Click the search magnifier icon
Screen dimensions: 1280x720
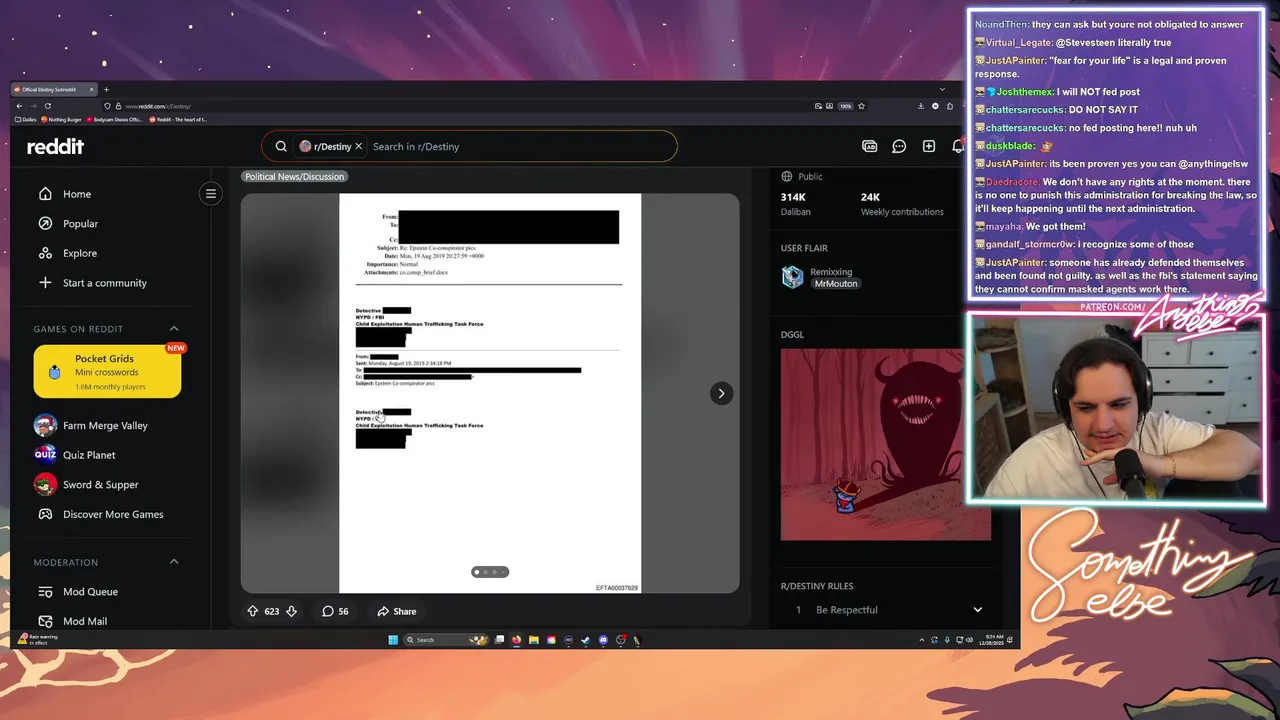tap(281, 146)
